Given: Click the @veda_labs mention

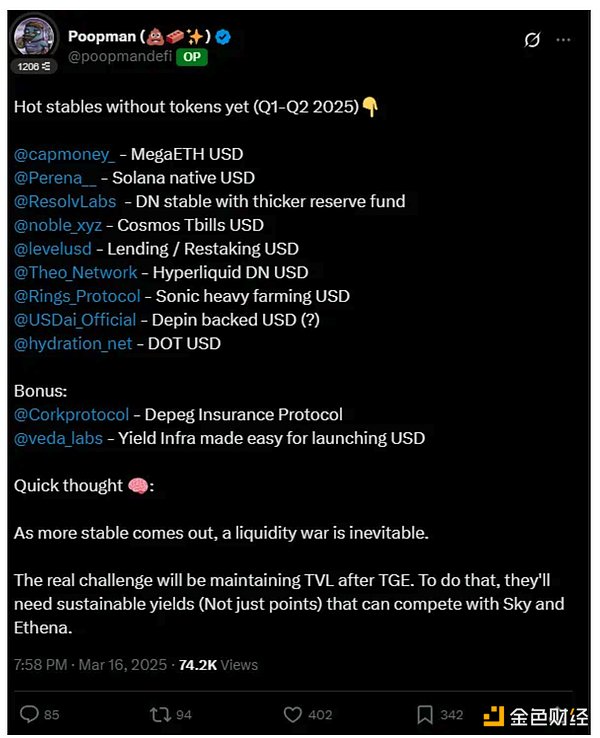Looking at the screenshot, I should click(58, 438).
